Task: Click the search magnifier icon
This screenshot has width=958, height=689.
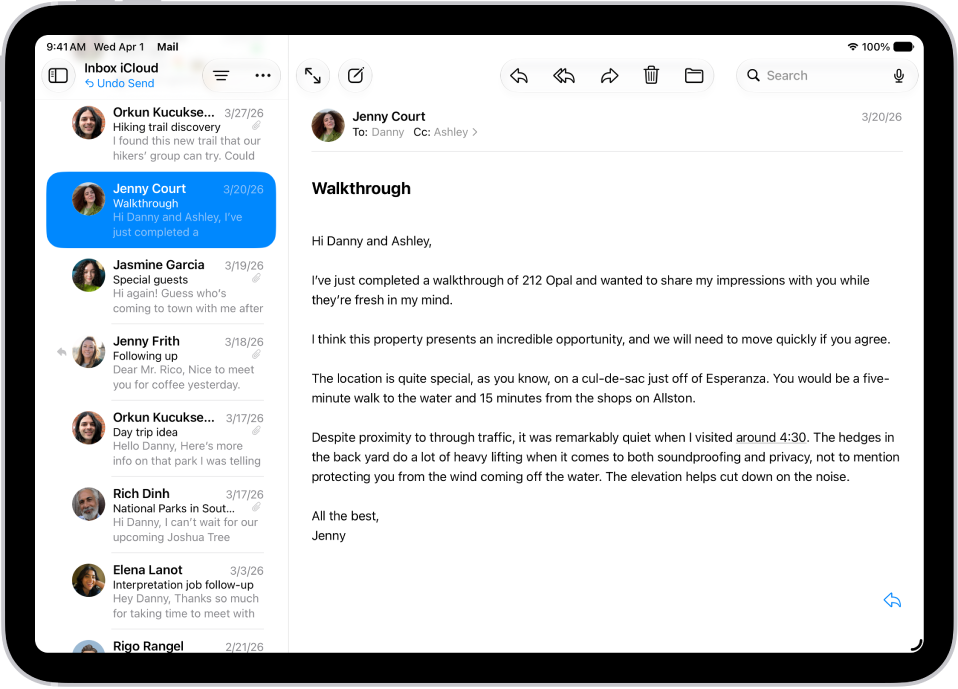Action: (753, 75)
